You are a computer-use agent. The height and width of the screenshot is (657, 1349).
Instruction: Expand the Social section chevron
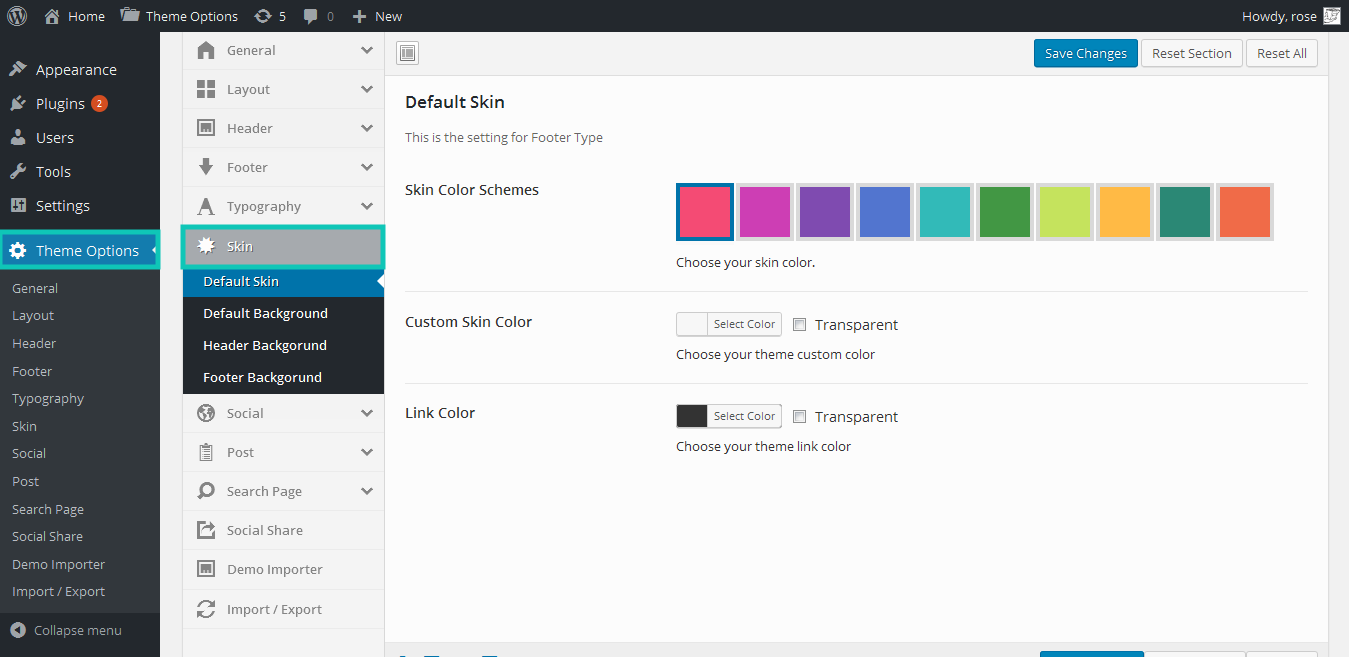point(367,413)
